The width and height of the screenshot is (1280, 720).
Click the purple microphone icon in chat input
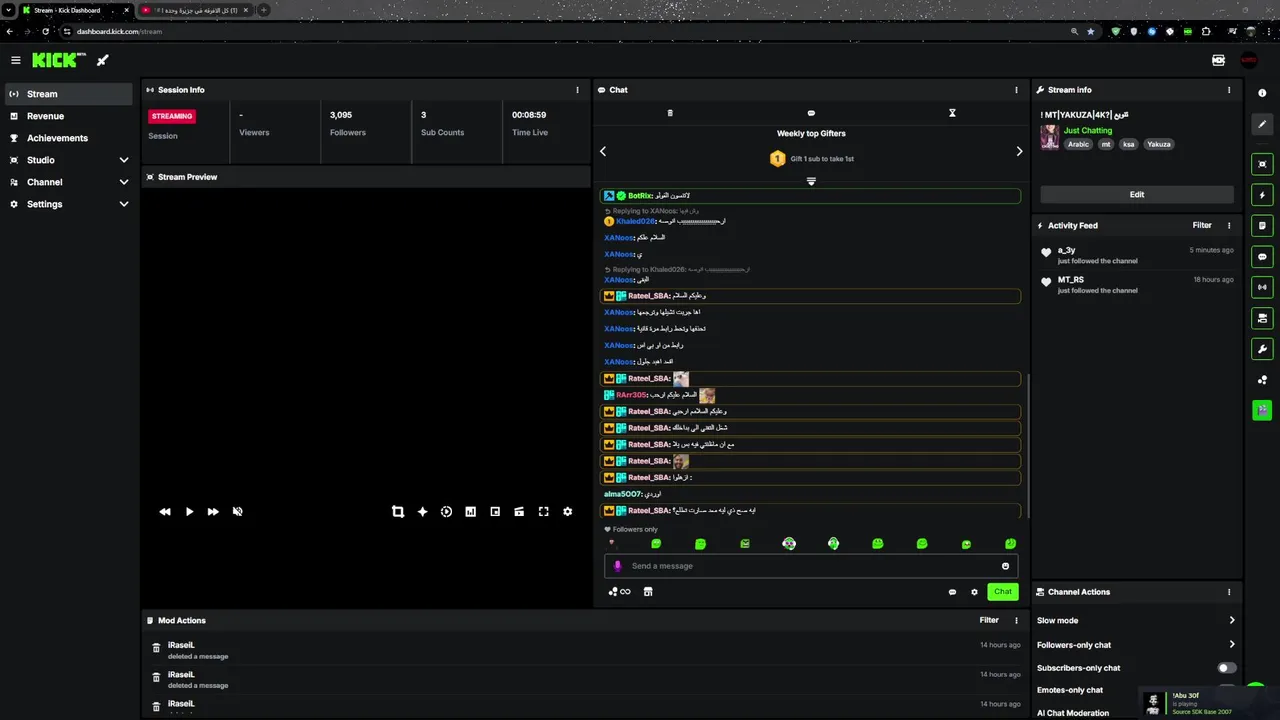coord(617,566)
